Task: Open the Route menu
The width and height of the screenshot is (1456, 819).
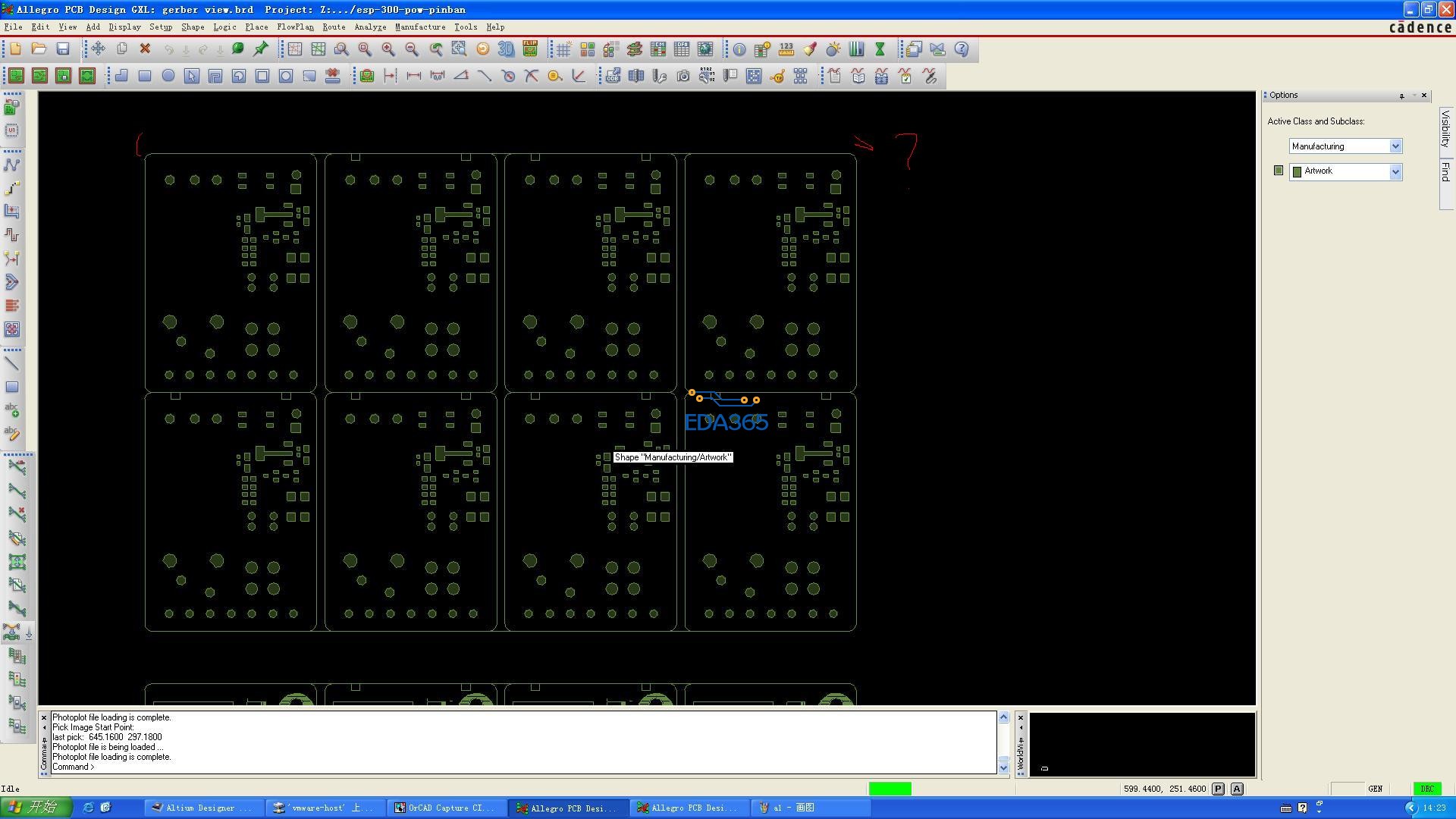Action: [334, 27]
